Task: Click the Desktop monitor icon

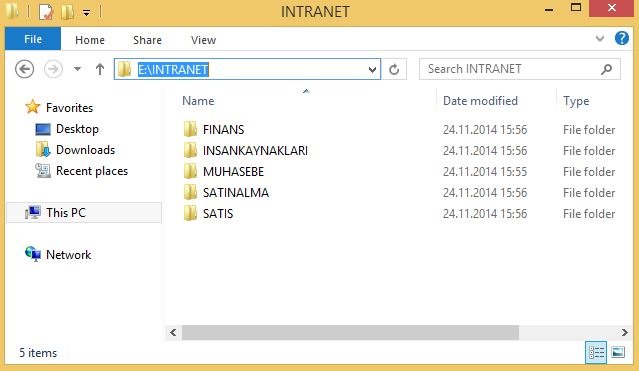Action: (x=43, y=129)
